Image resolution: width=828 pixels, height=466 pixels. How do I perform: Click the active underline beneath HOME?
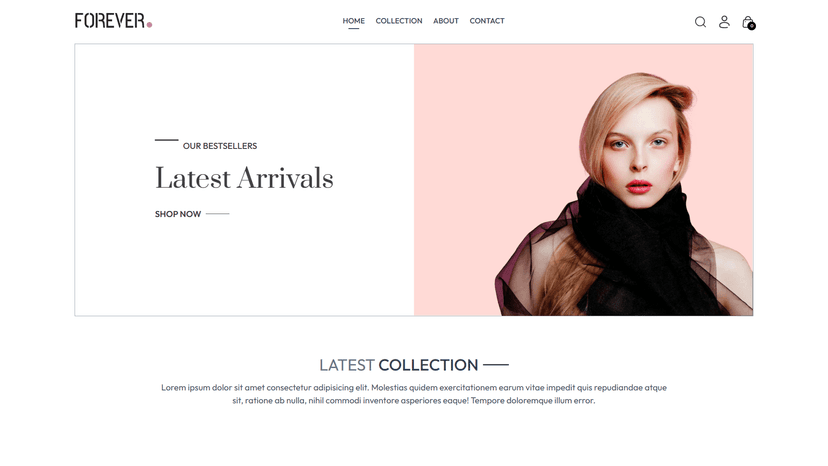[353, 29]
